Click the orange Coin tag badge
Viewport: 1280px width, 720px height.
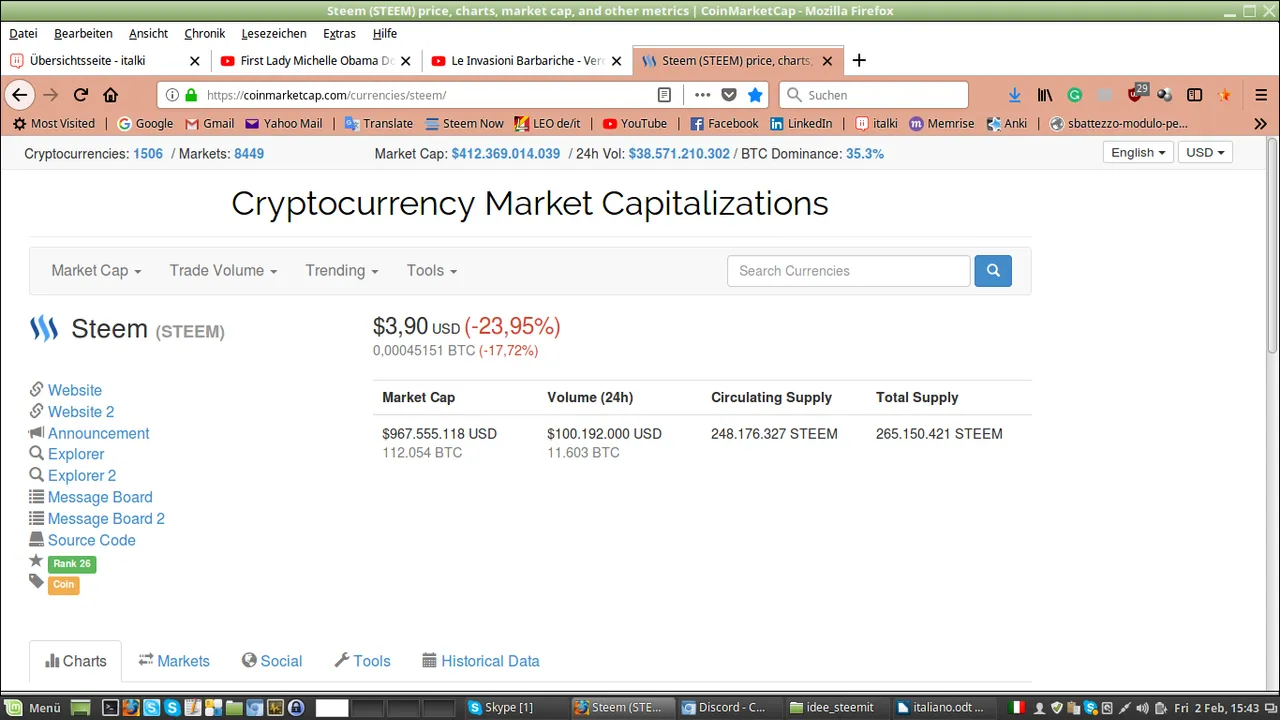(x=63, y=585)
